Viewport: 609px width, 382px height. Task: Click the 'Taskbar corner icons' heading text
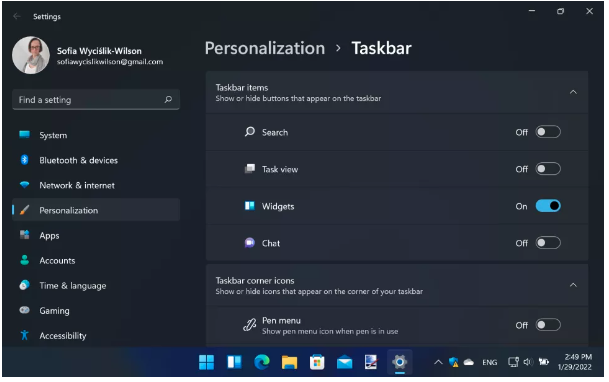pos(255,281)
